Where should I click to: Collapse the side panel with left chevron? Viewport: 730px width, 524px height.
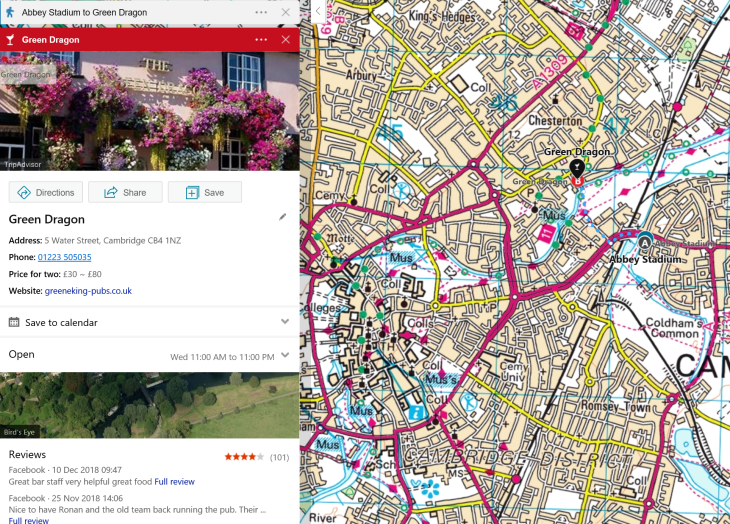[x=318, y=11]
